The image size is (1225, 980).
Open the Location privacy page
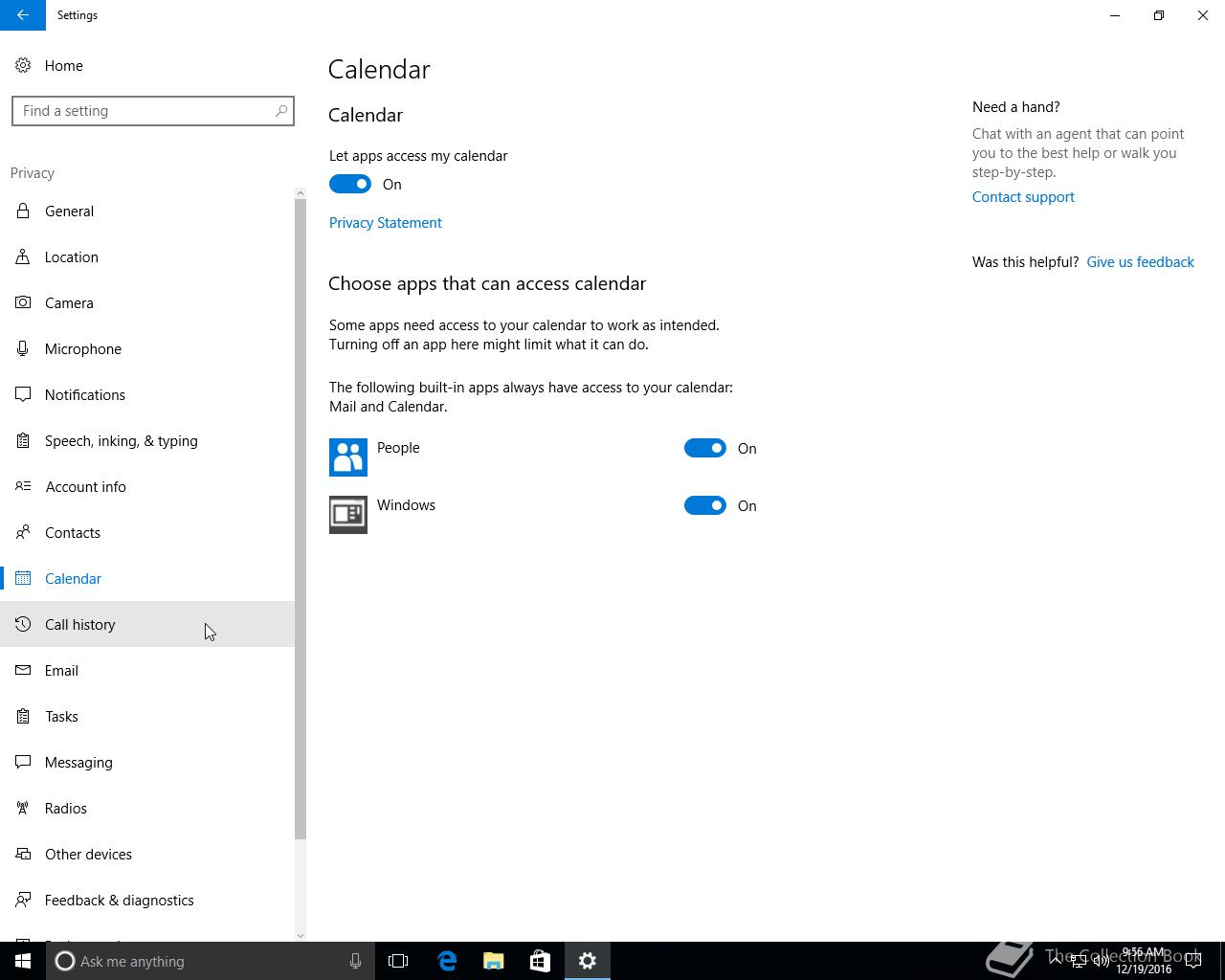pos(147,256)
